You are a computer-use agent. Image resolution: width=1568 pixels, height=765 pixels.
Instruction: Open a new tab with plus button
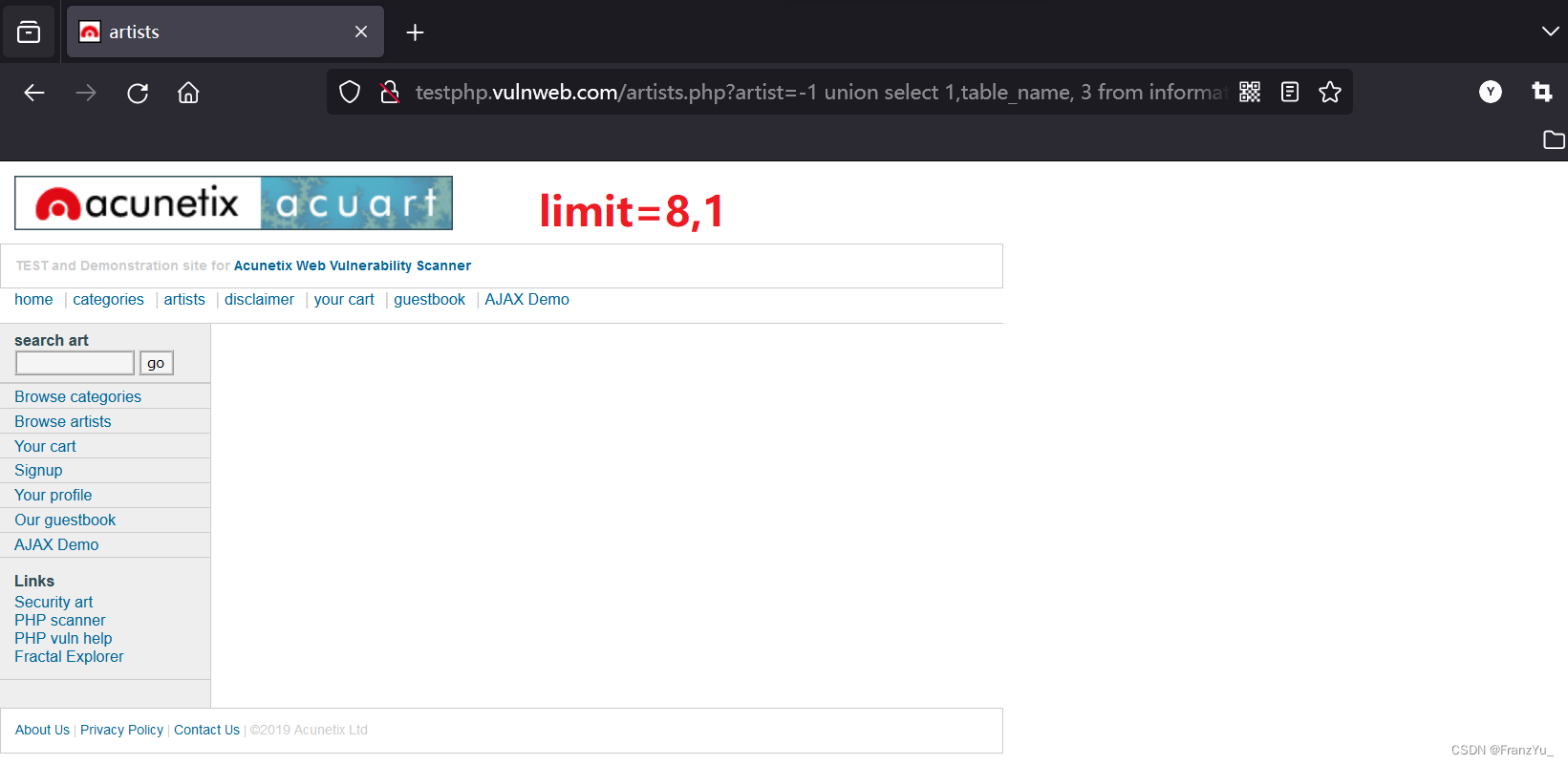pyautogui.click(x=415, y=32)
